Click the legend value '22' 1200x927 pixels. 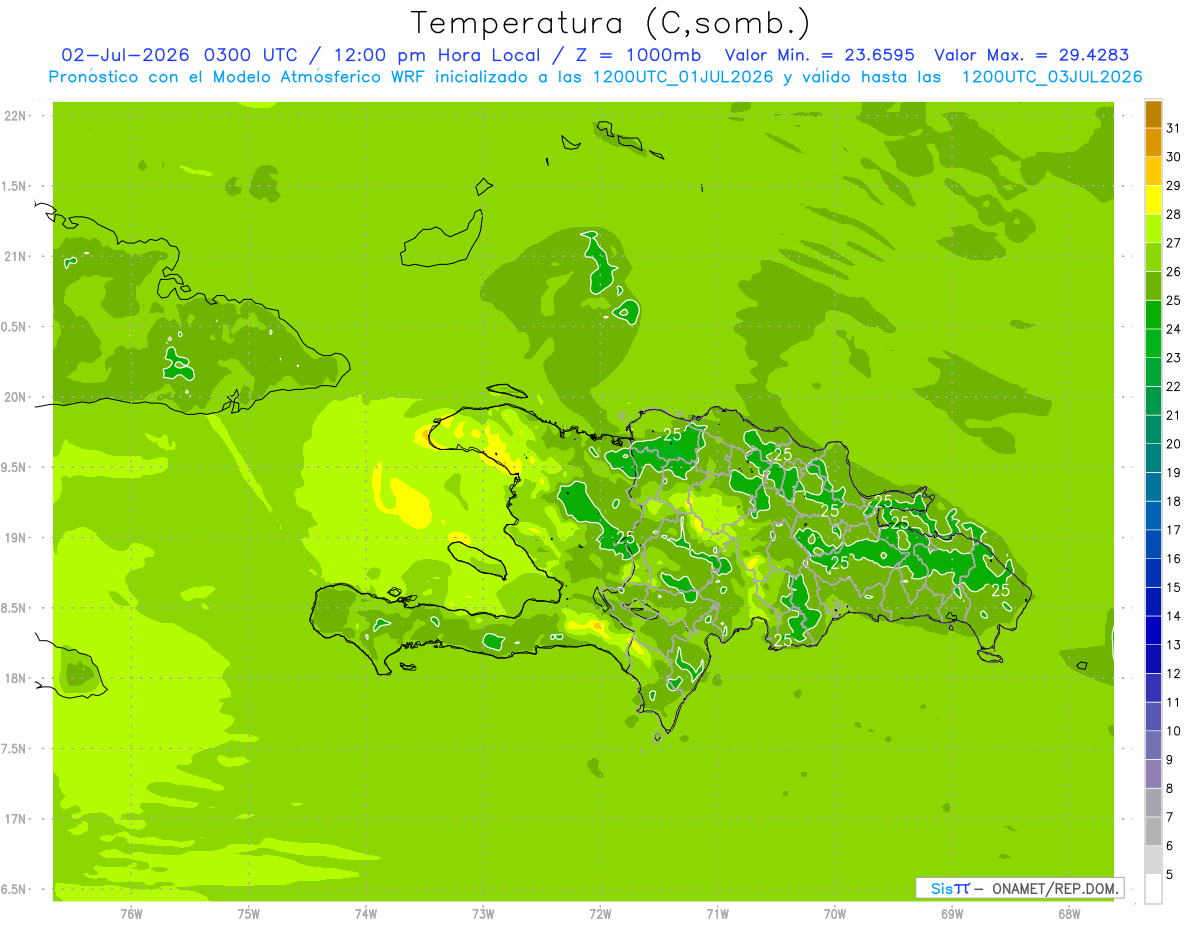(1173, 387)
